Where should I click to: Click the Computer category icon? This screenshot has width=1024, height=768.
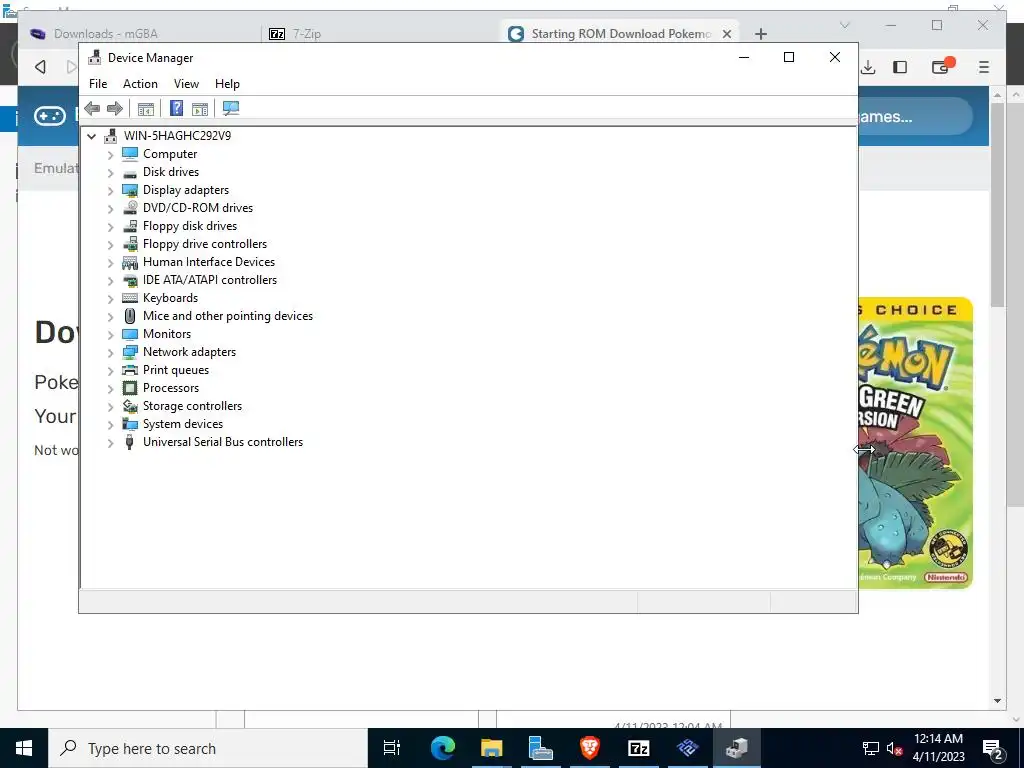click(x=130, y=153)
